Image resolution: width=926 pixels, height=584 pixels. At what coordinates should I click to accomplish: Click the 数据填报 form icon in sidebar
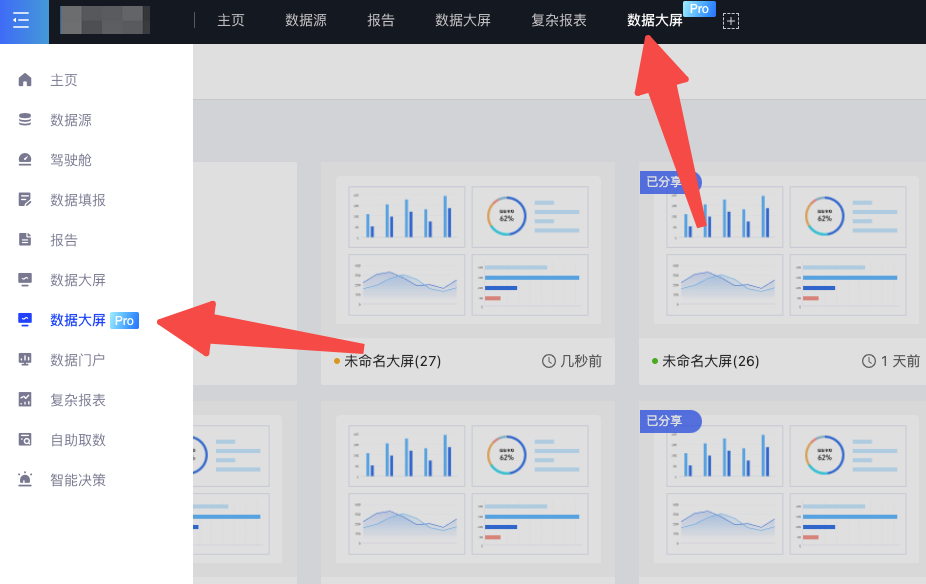(x=25, y=200)
